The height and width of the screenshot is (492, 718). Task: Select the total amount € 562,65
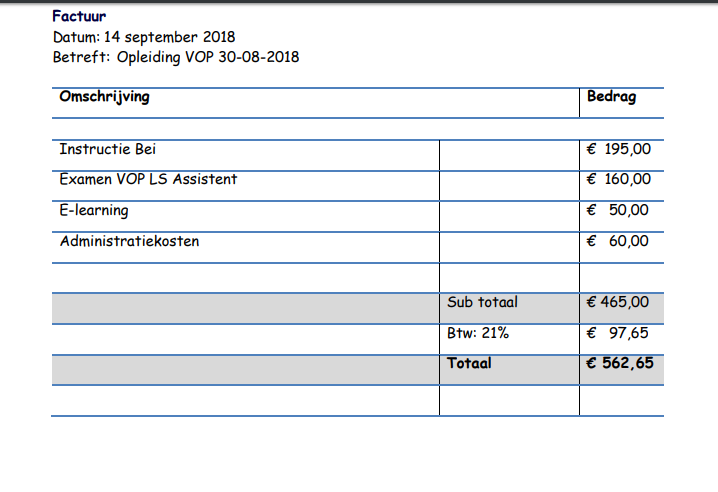pos(620,364)
